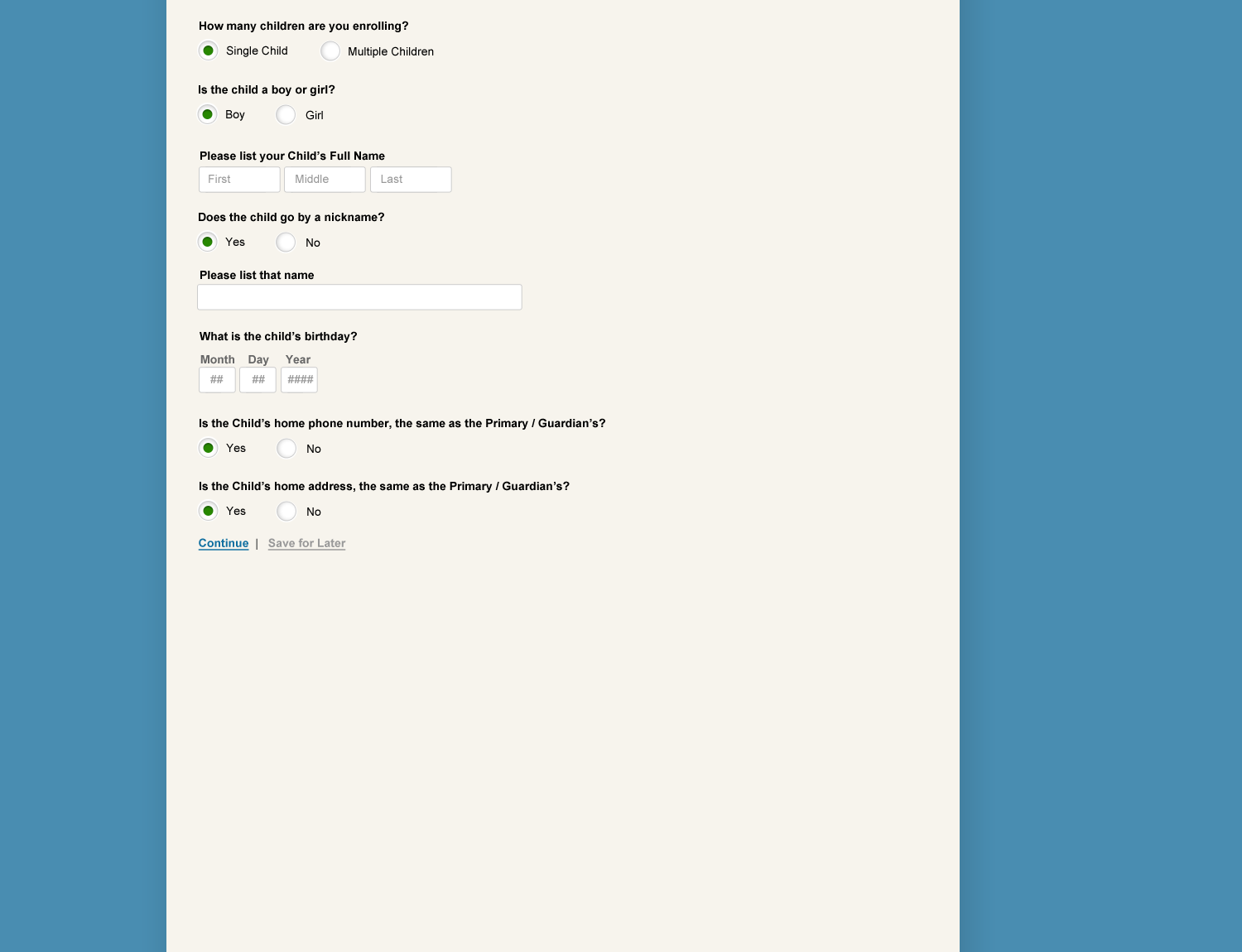Click the birthday Year field
Image resolution: width=1242 pixels, height=952 pixels.
[x=299, y=380]
